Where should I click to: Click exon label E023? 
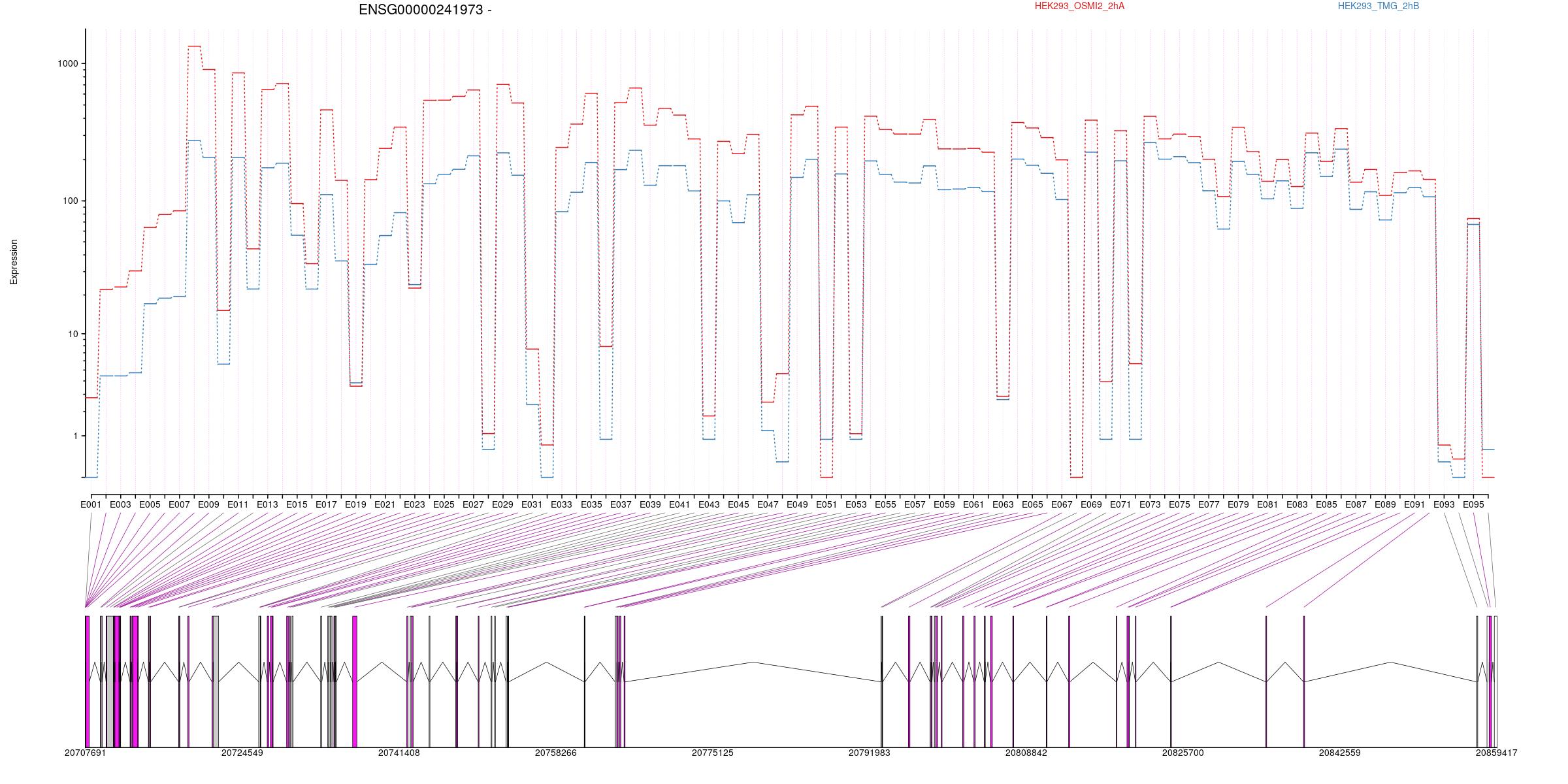(414, 504)
